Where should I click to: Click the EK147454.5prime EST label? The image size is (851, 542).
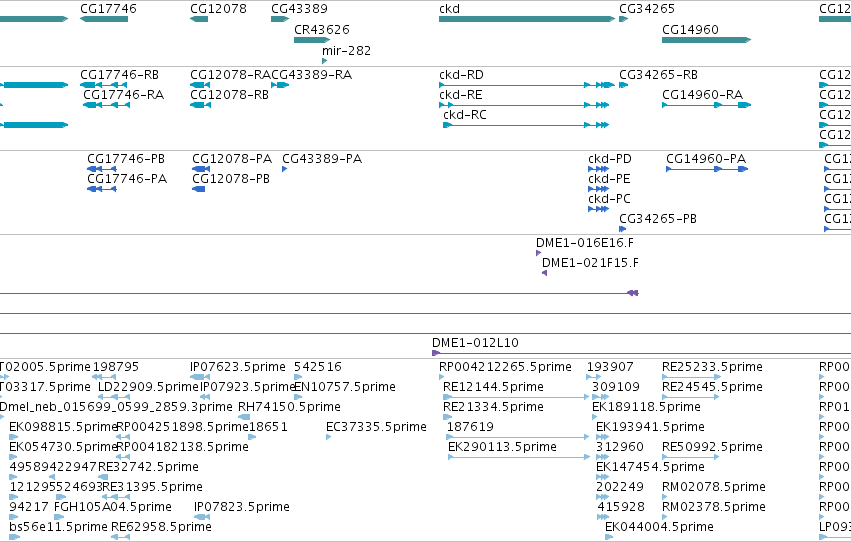tap(650, 467)
